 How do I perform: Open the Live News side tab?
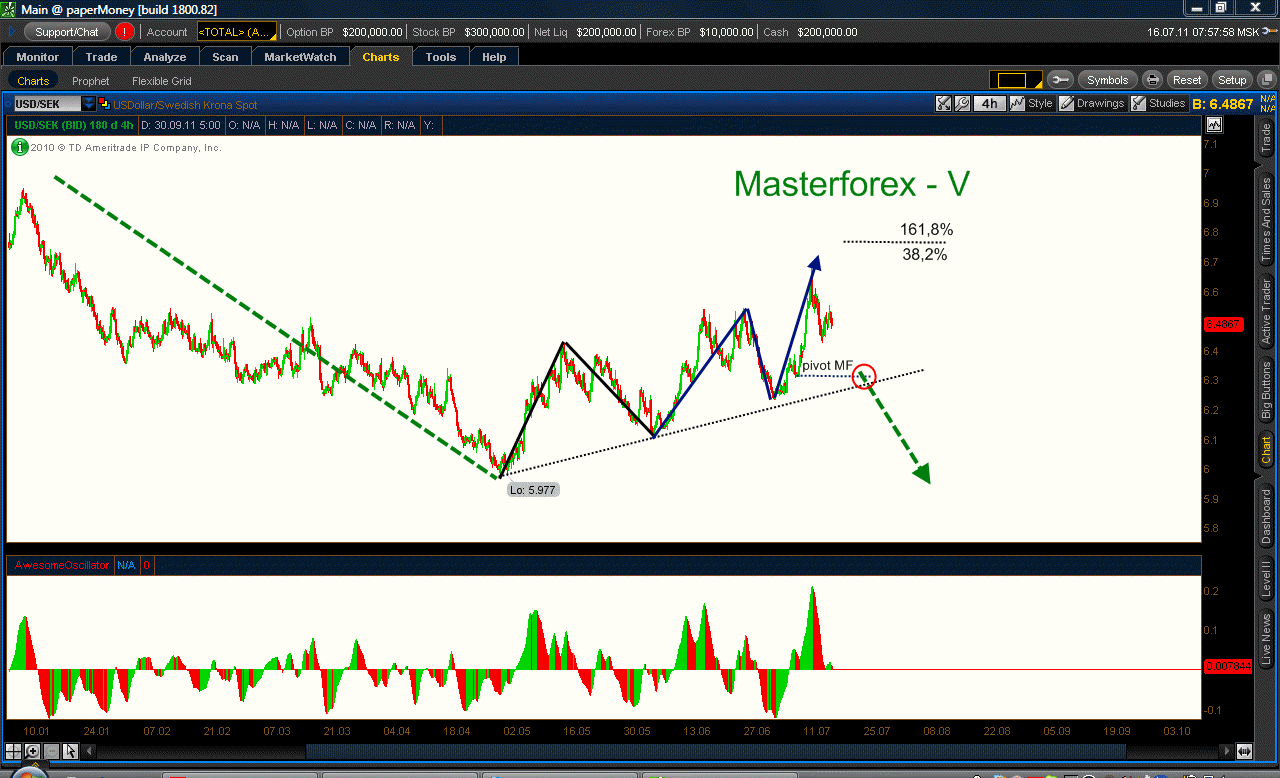pos(1266,640)
